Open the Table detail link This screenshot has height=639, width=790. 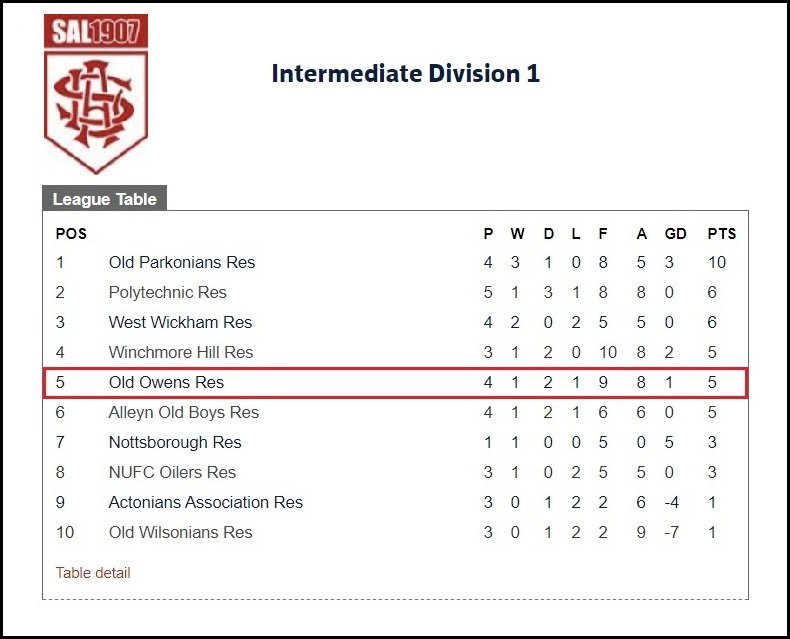93,572
